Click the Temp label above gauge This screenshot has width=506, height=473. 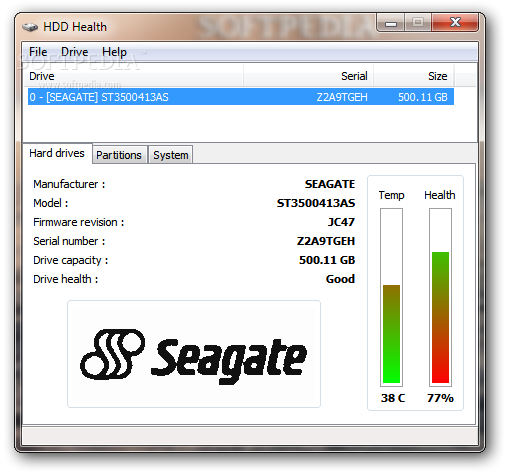click(391, 195)
